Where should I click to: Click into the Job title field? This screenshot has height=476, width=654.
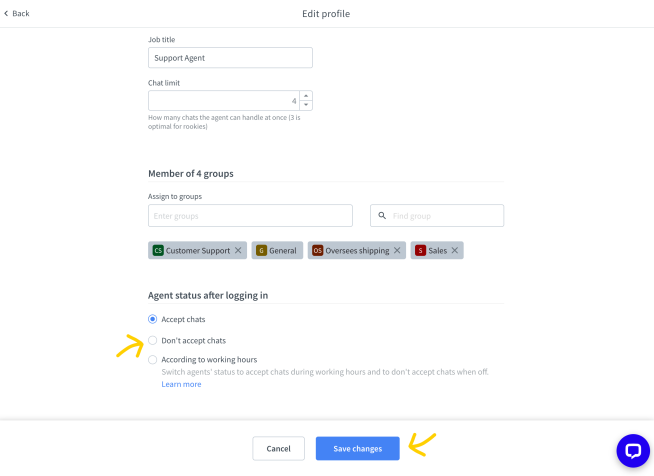click(230, 58)
